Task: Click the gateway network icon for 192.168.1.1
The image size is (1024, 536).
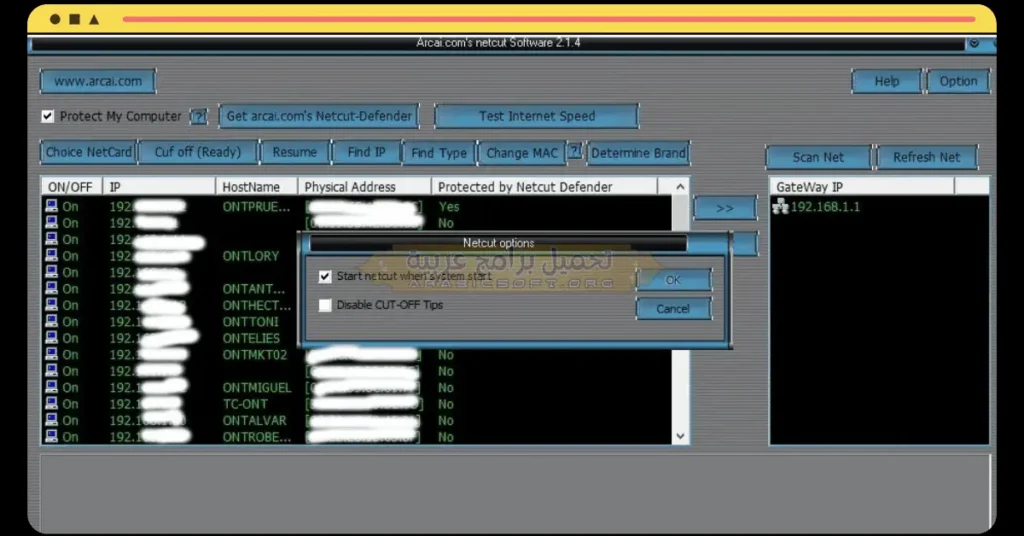Action: pyautogui.click(x=780, y=207)
